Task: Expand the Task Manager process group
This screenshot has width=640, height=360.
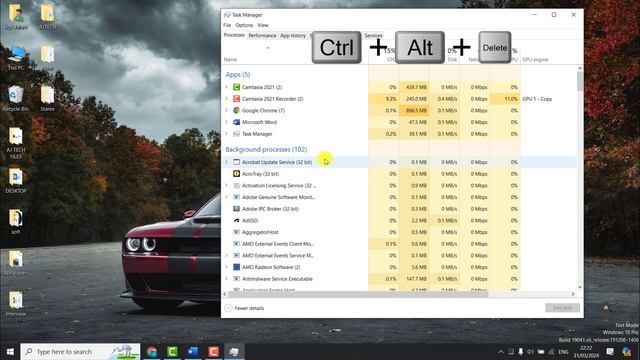Action: tap(227, 134)
